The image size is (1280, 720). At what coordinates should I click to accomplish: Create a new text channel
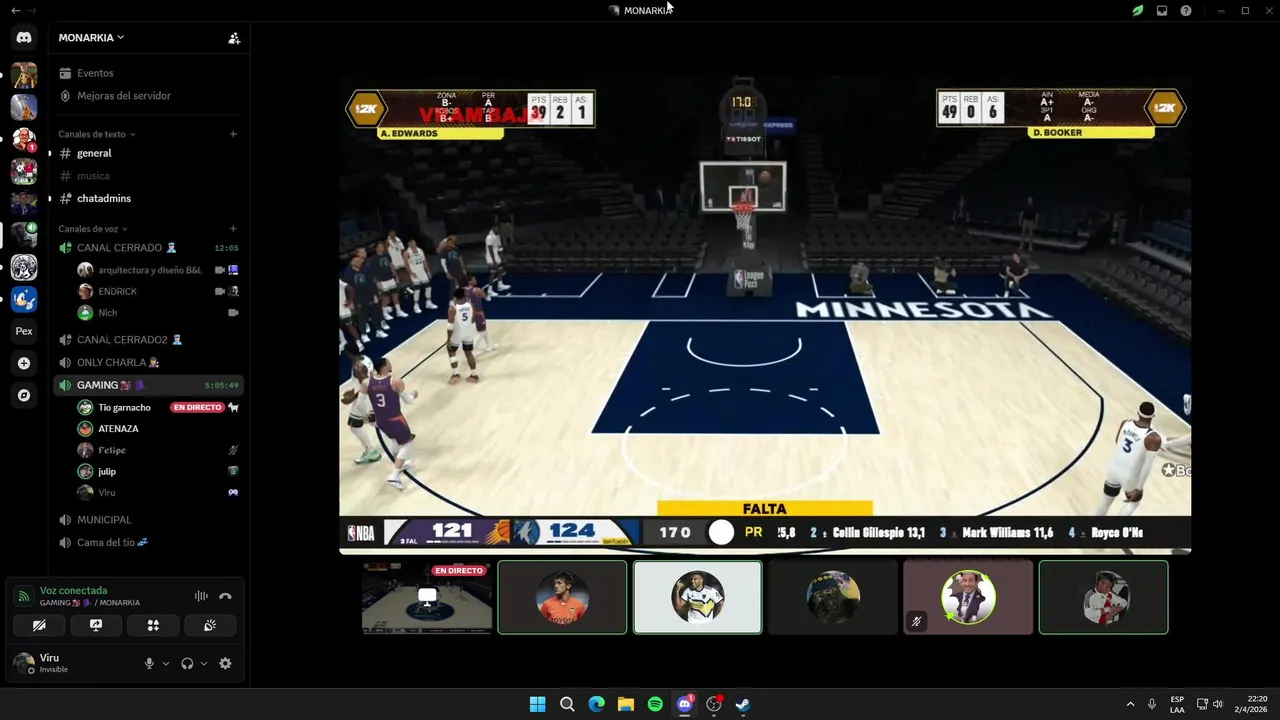click(233, 134)
